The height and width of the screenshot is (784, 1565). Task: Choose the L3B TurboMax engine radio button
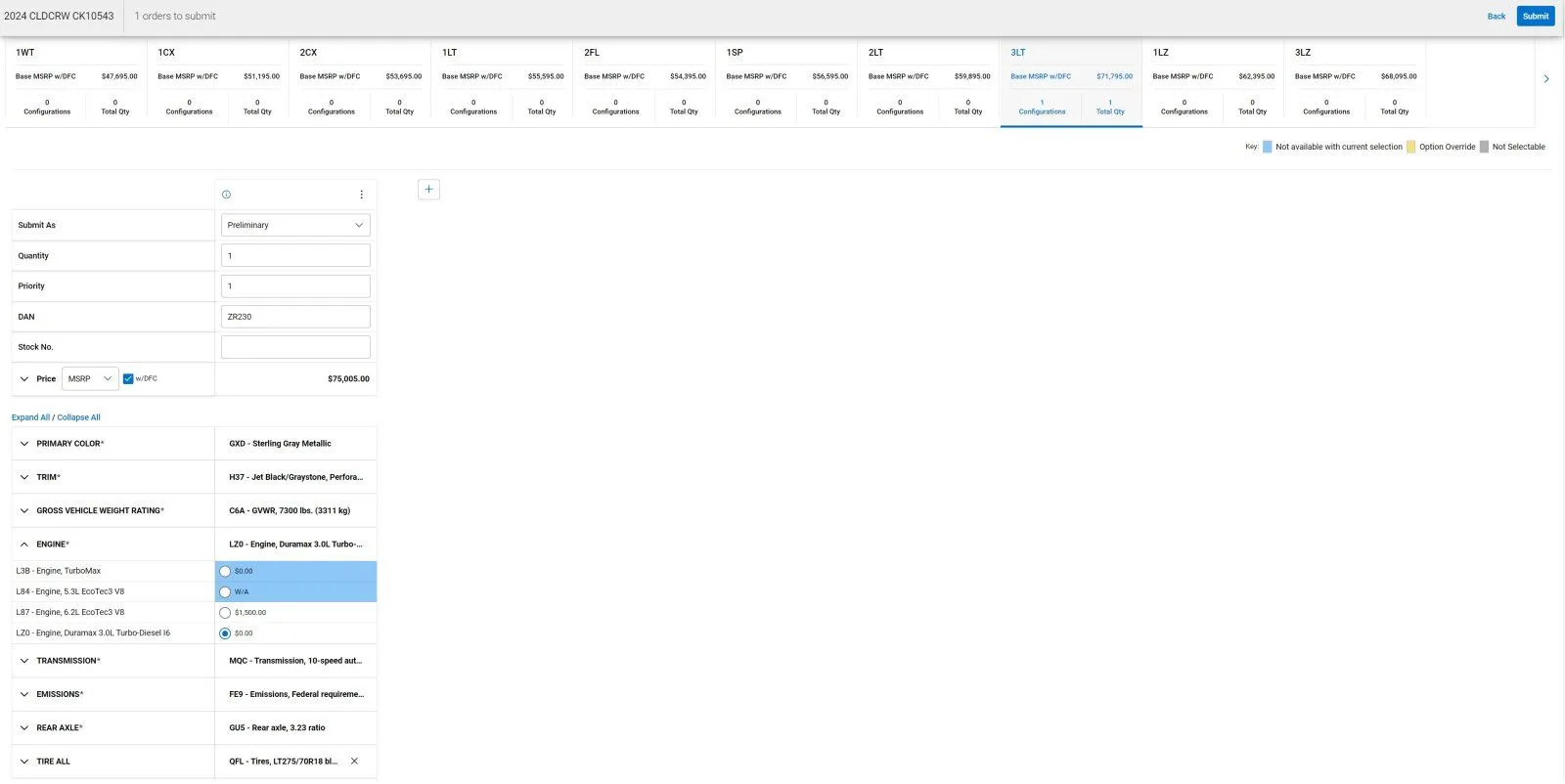[x=225, y=571]
